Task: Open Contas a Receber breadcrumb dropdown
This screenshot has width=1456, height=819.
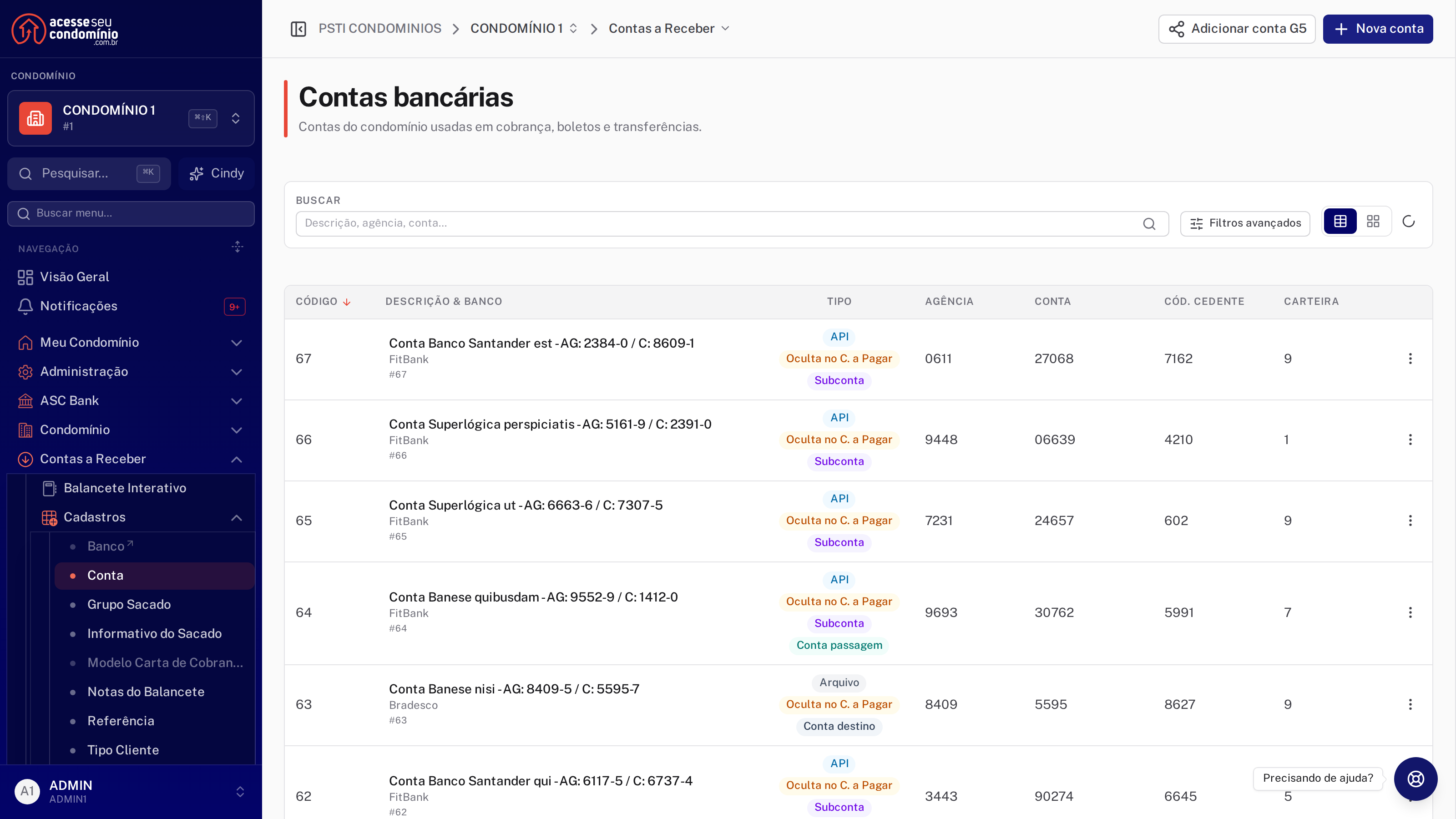Action: click(669, 29)
